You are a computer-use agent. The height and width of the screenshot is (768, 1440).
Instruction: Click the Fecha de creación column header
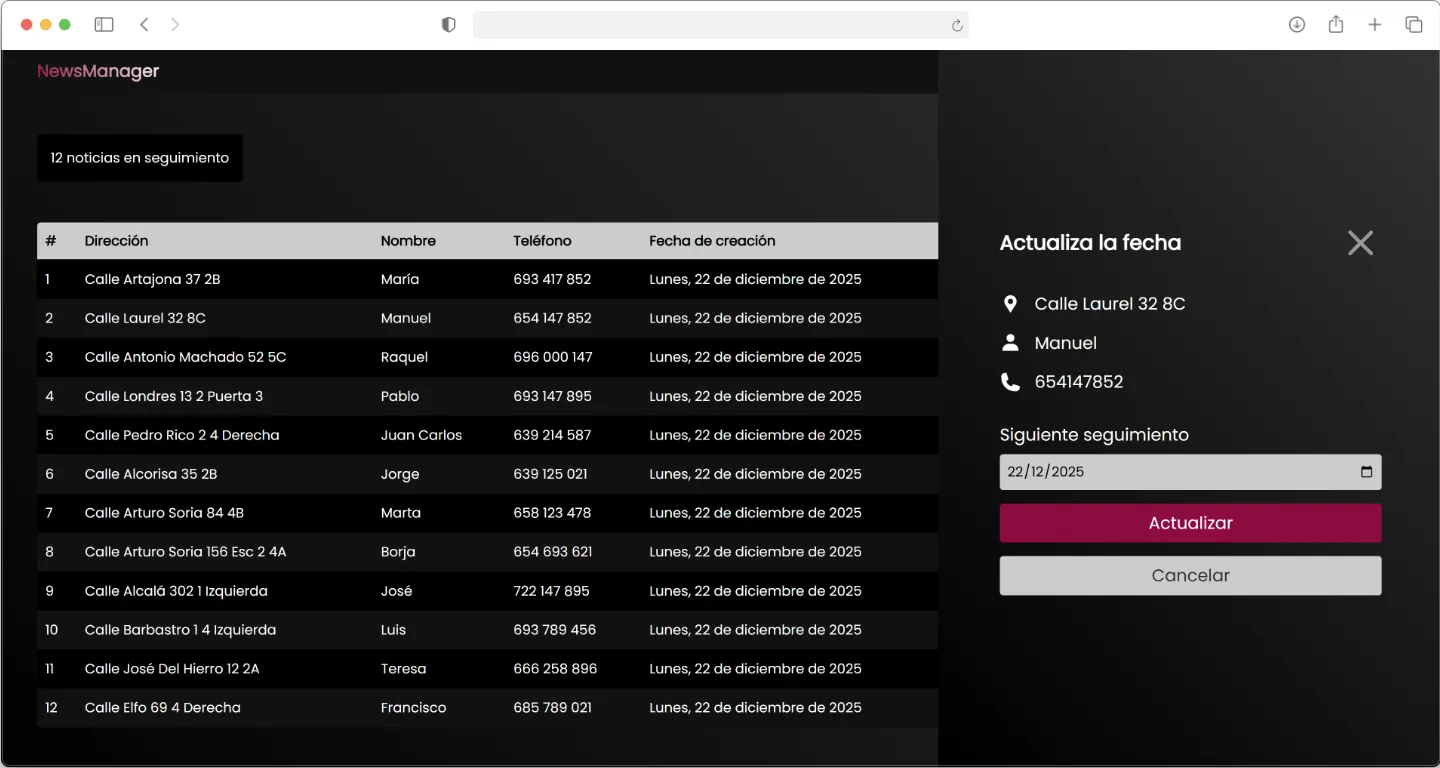click(712, 241)
